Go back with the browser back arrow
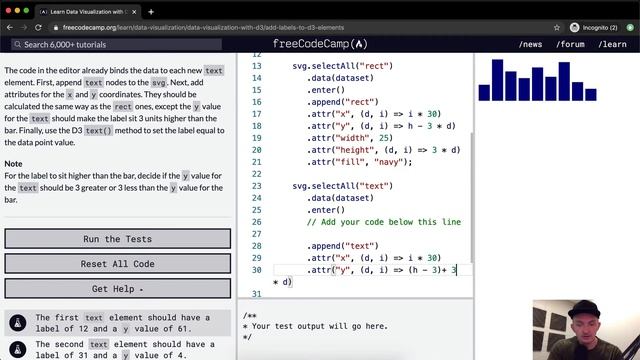 pyautogui.click(x=10, y=27)
